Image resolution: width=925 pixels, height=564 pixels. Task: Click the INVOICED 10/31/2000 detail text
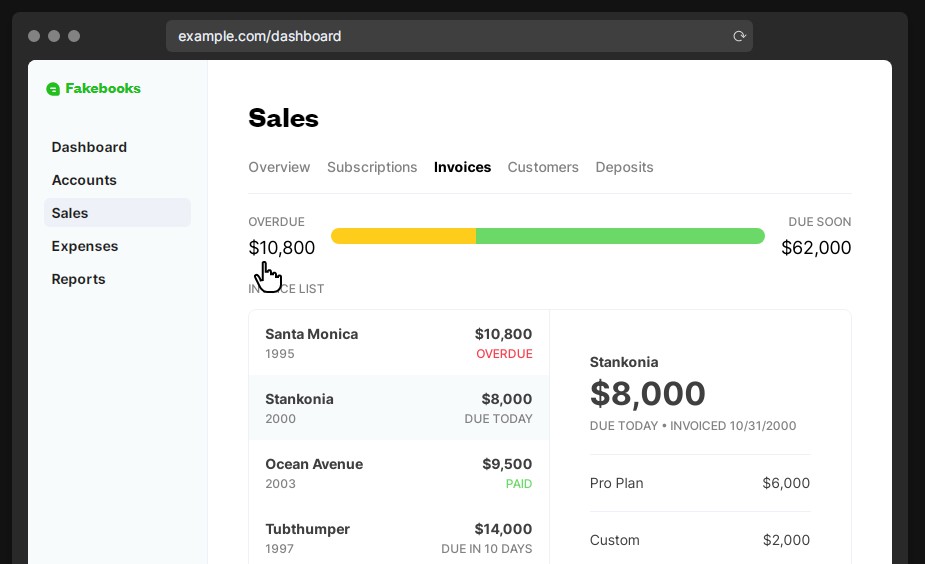tap(733, 426)
